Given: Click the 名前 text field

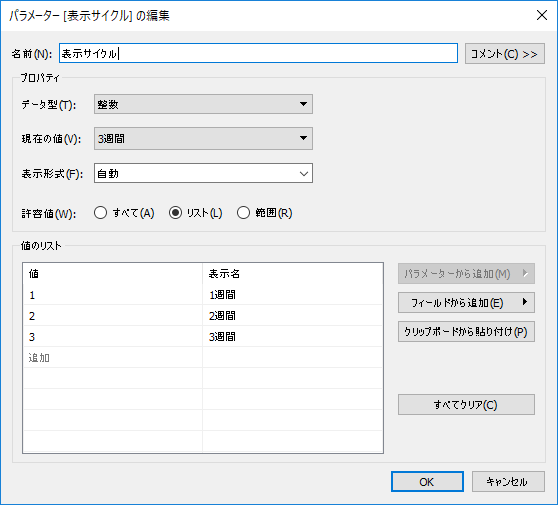Looking at the screenshot, I should pos(258,53).
